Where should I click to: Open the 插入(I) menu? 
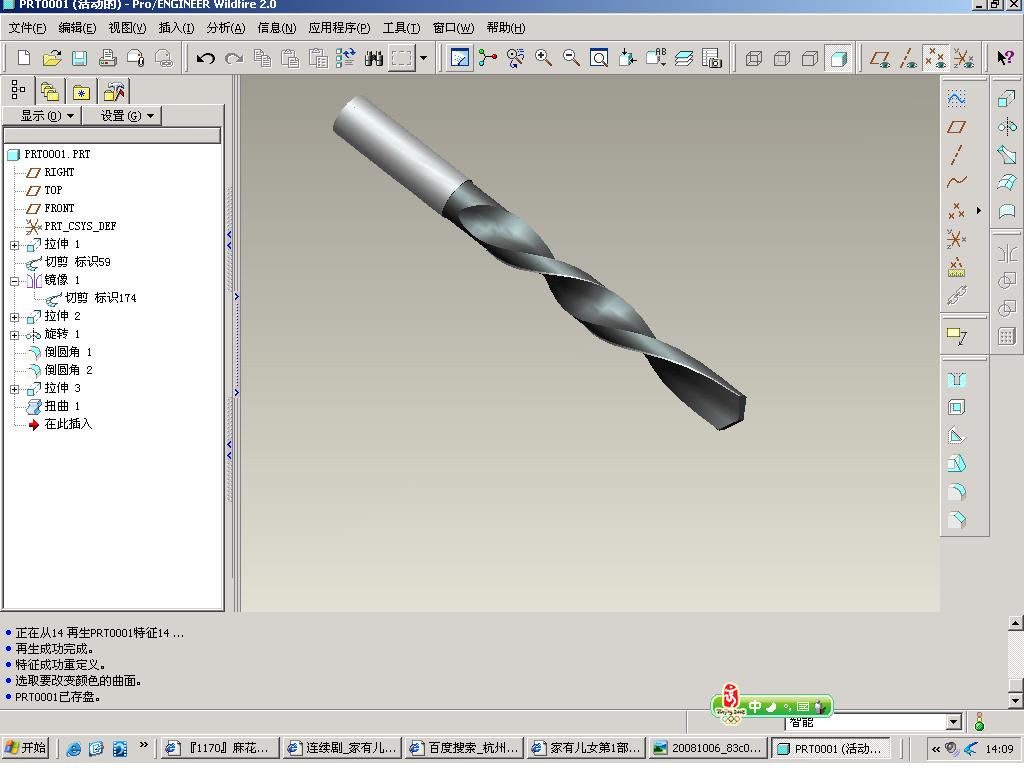coord(176,28)
